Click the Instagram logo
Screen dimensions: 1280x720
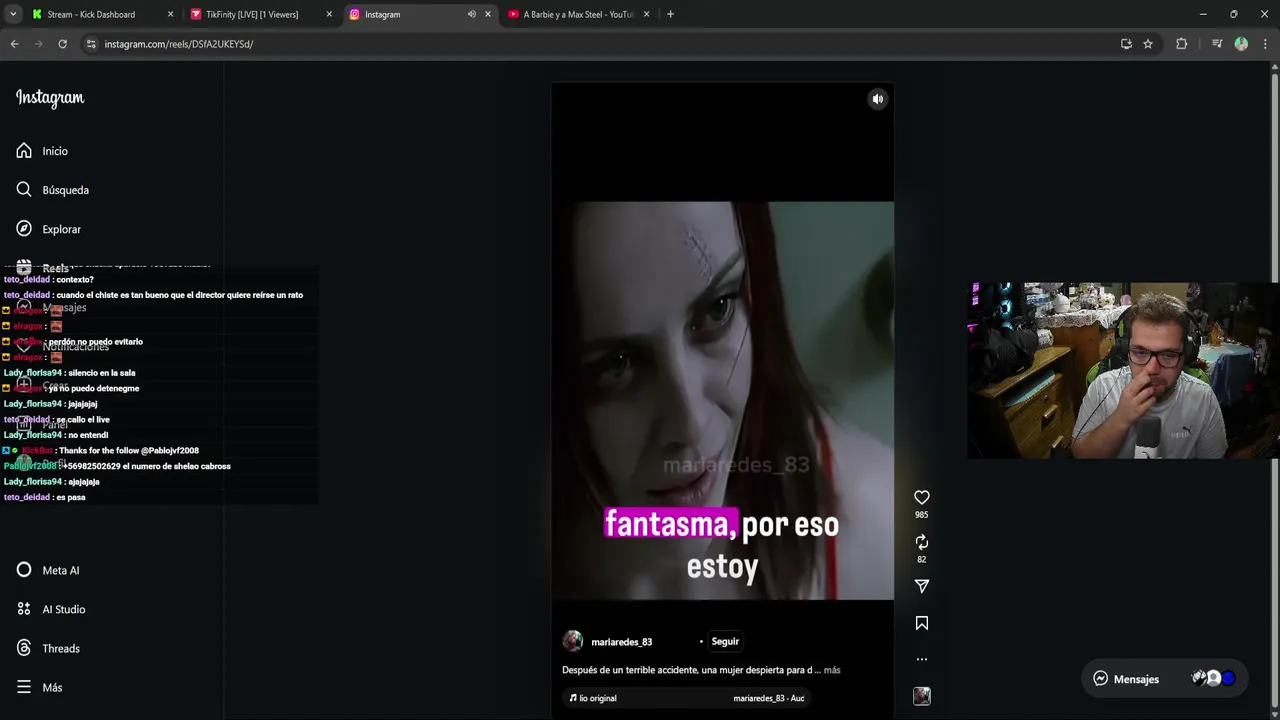point(50,98)
